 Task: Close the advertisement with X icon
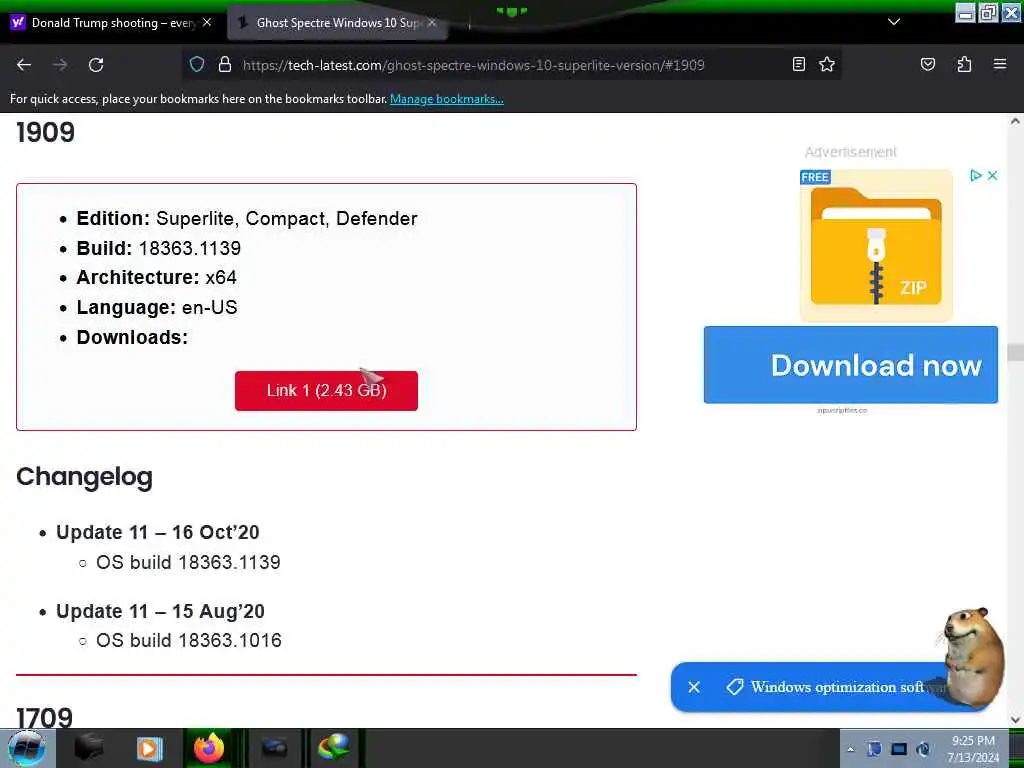tap(992, 176)
